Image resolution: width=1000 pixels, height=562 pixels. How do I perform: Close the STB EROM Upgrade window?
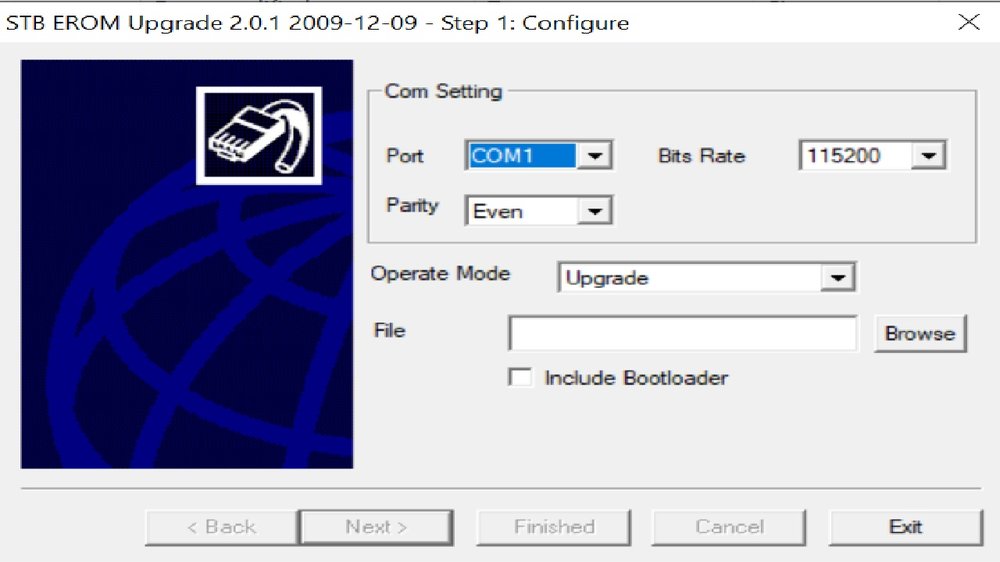[x=969, y=22]
